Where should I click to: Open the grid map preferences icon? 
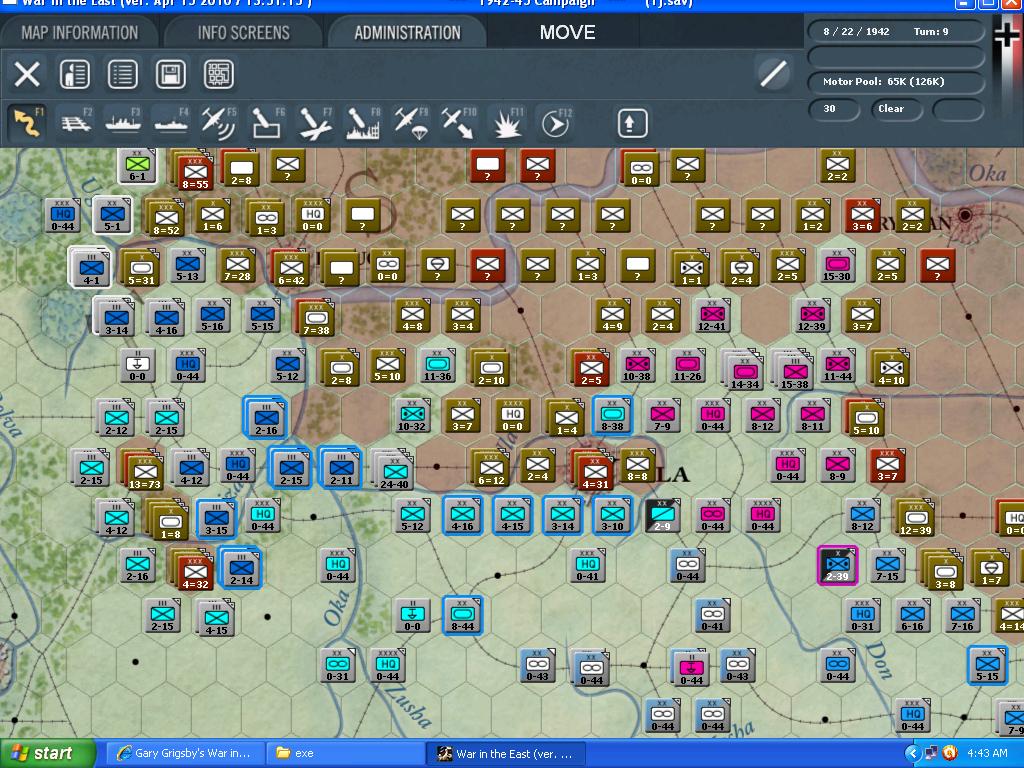(x=218, y=74)
